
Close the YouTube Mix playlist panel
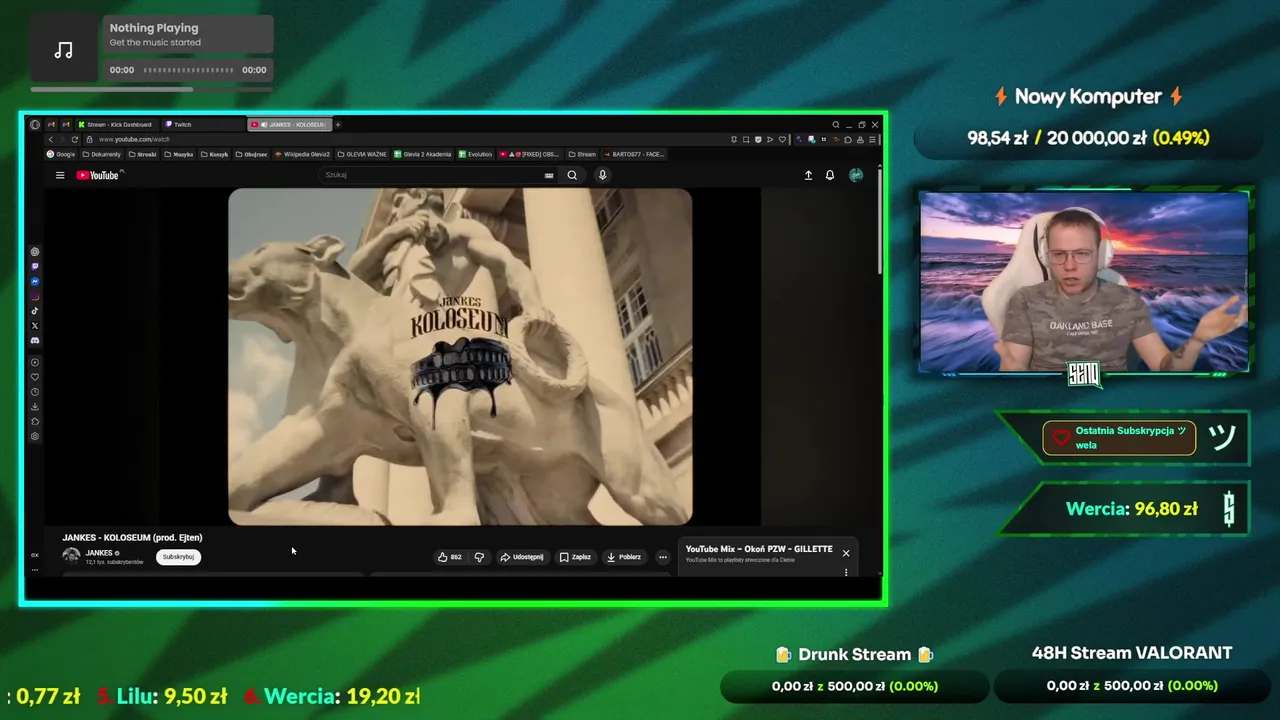pyautogui.click(x=846, y=553)
